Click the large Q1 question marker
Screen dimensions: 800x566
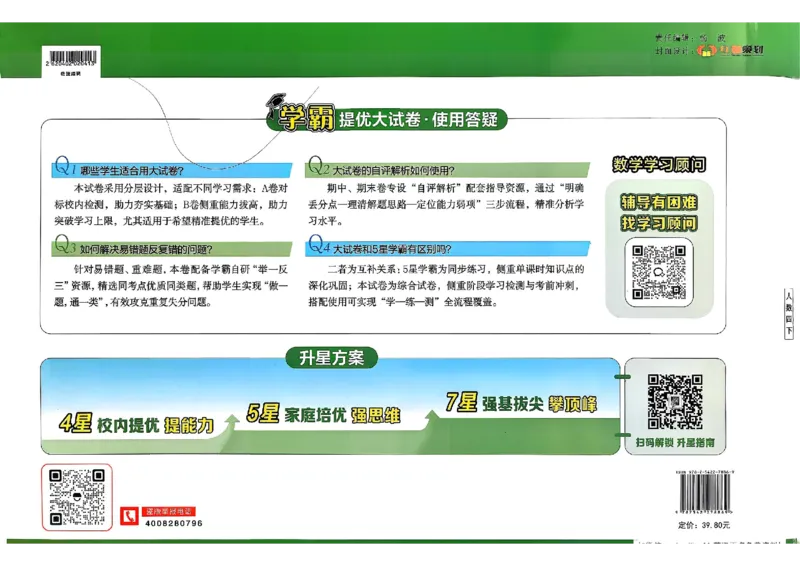pos(65,166)
